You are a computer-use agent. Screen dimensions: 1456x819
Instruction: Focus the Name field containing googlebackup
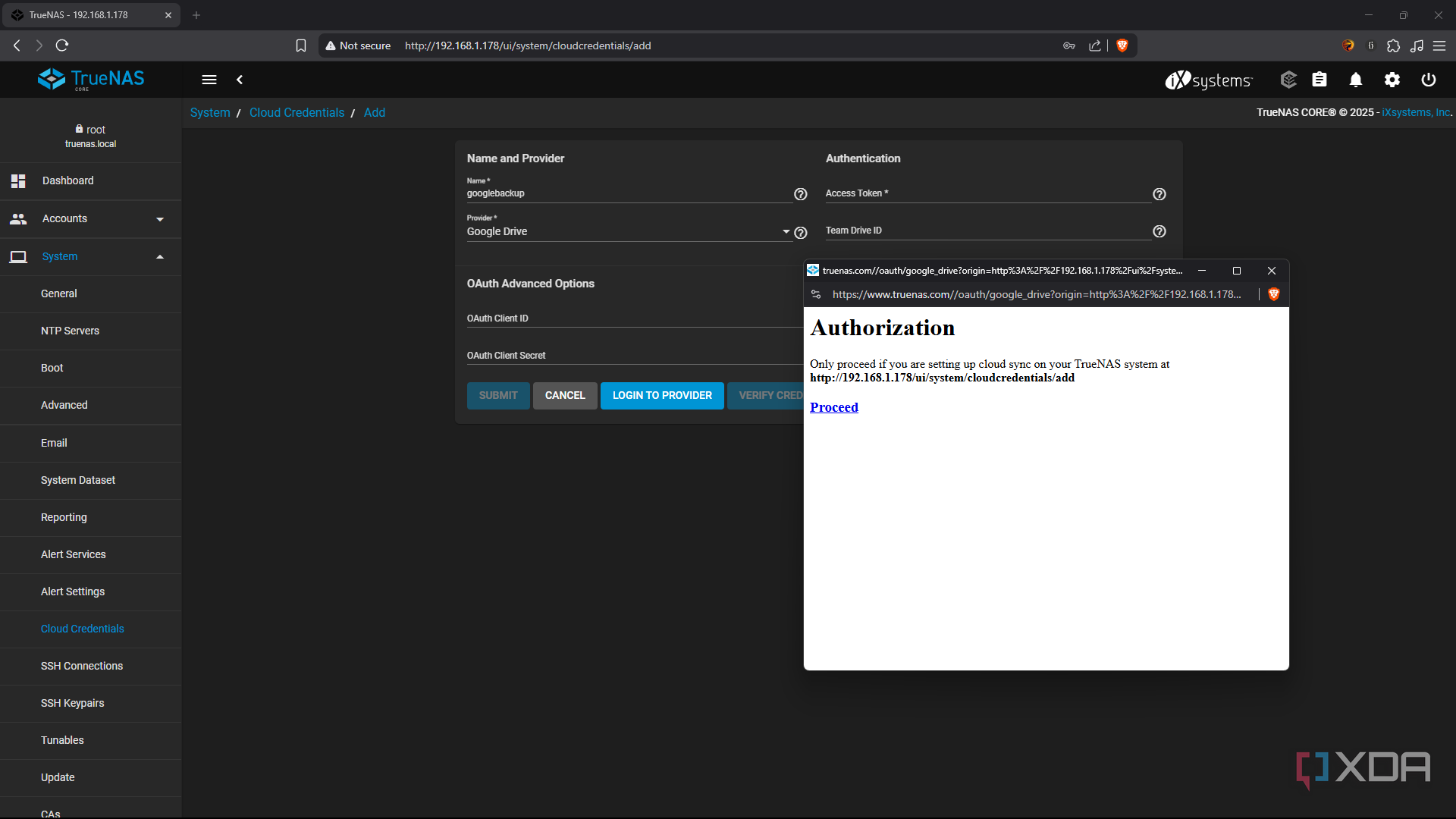629,193
